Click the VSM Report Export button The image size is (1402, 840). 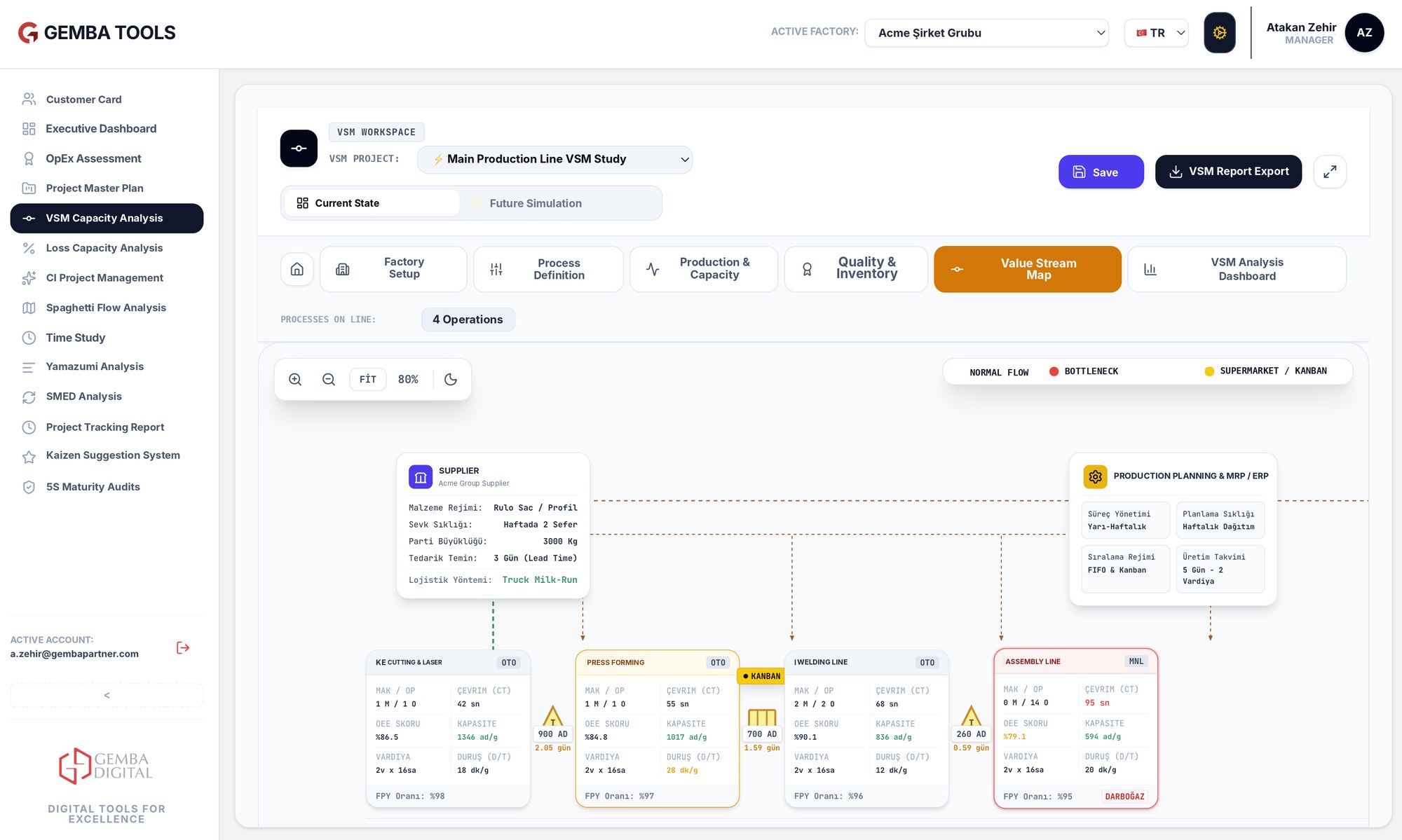(x=1228, y=172)
